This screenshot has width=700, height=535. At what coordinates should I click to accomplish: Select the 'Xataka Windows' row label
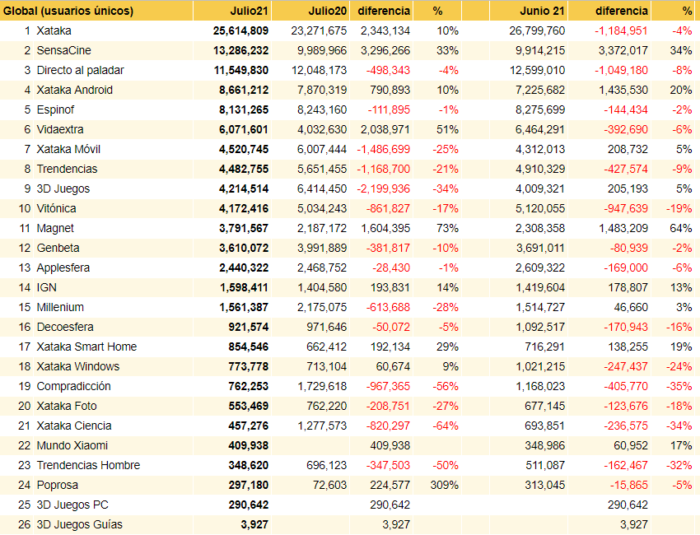click(78, 367)
